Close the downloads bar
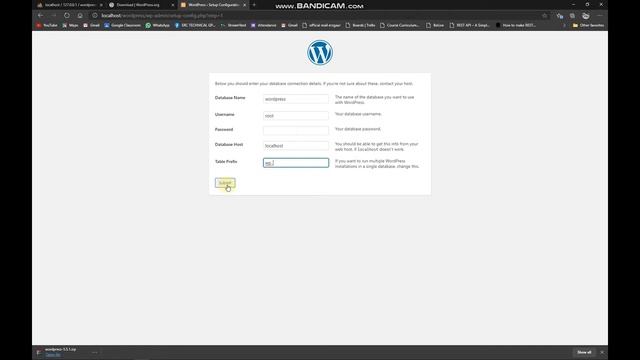This screenshot has height=360, width=640. pyautogui.click(x=602, y=352)
